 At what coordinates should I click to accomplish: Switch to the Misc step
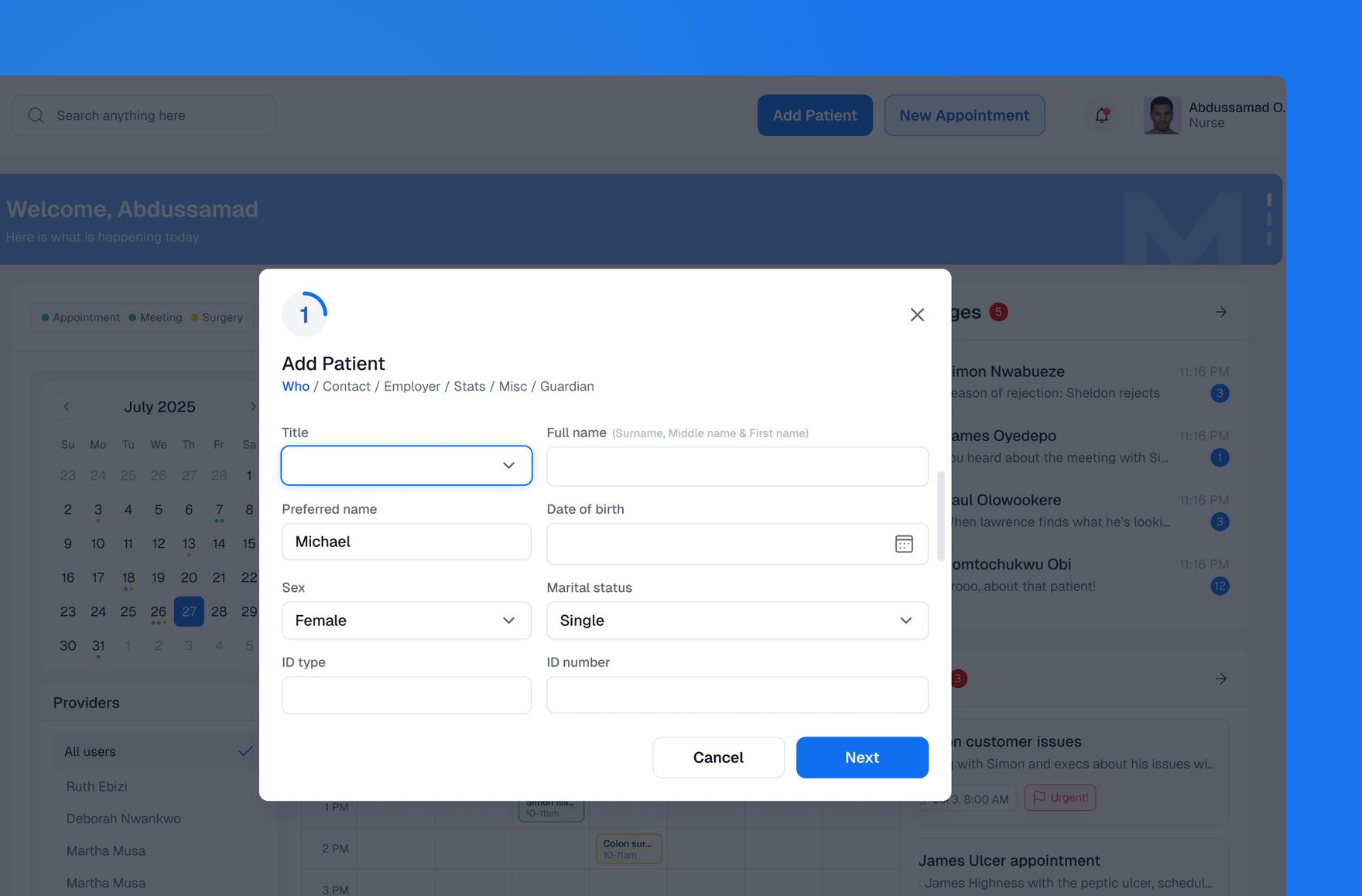pyautogui.click(x=513, y=386)
